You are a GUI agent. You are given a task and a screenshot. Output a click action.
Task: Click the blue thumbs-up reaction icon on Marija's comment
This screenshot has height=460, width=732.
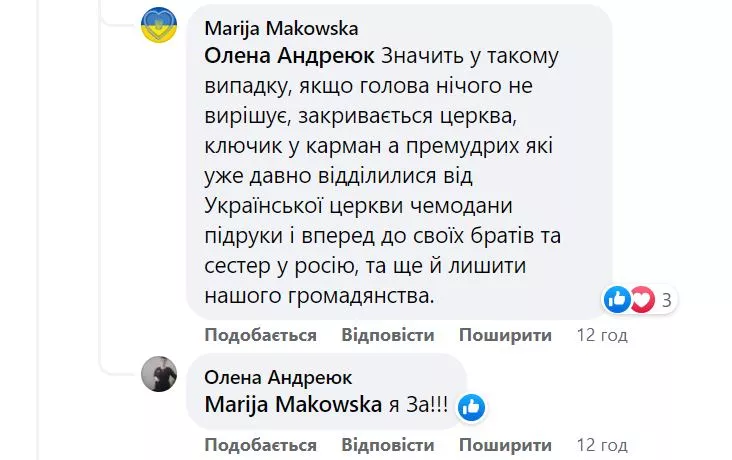(x=617, y=298)
